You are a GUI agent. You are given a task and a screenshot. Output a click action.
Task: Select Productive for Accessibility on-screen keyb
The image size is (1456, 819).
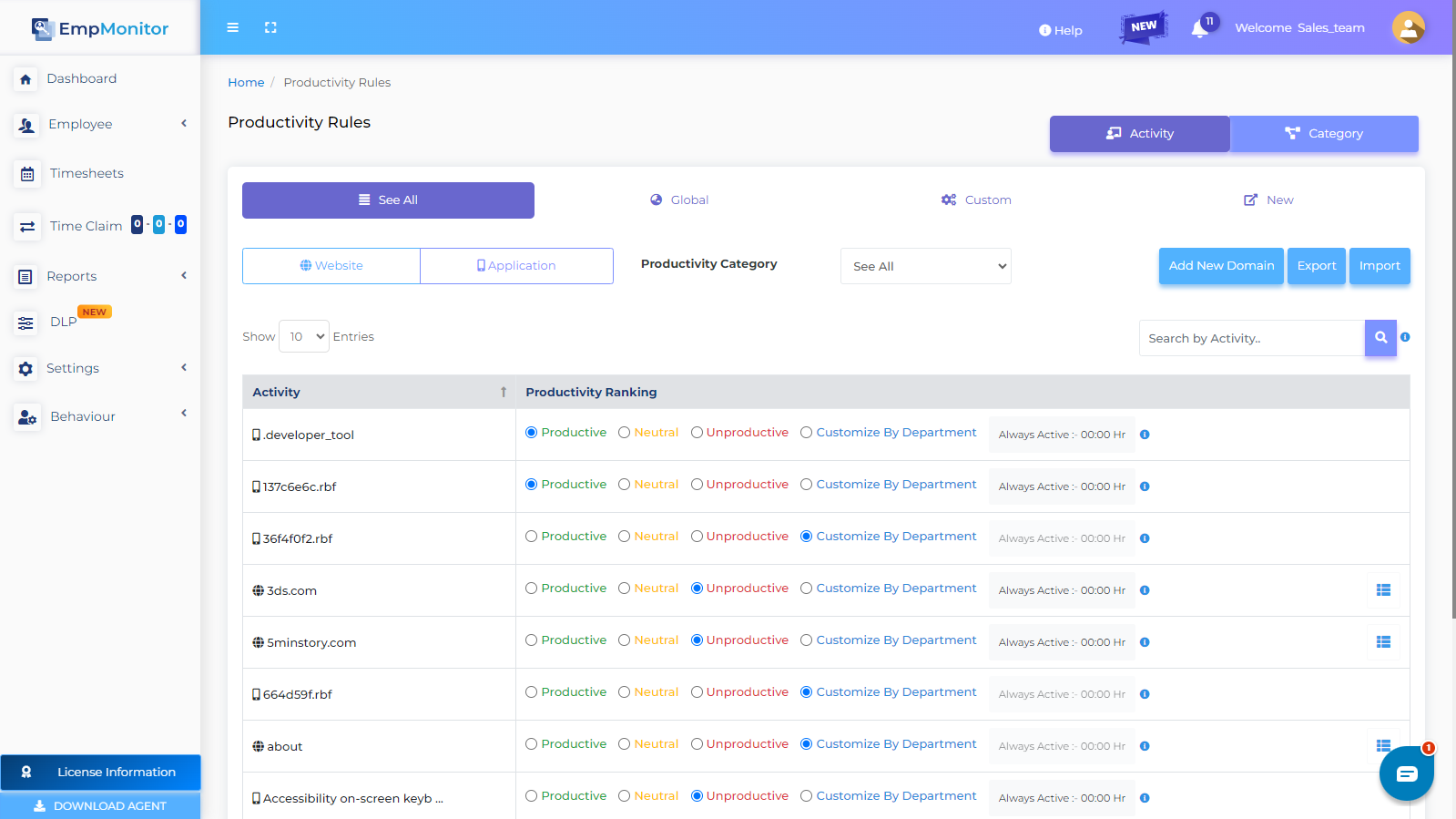(x=531, y=796)
